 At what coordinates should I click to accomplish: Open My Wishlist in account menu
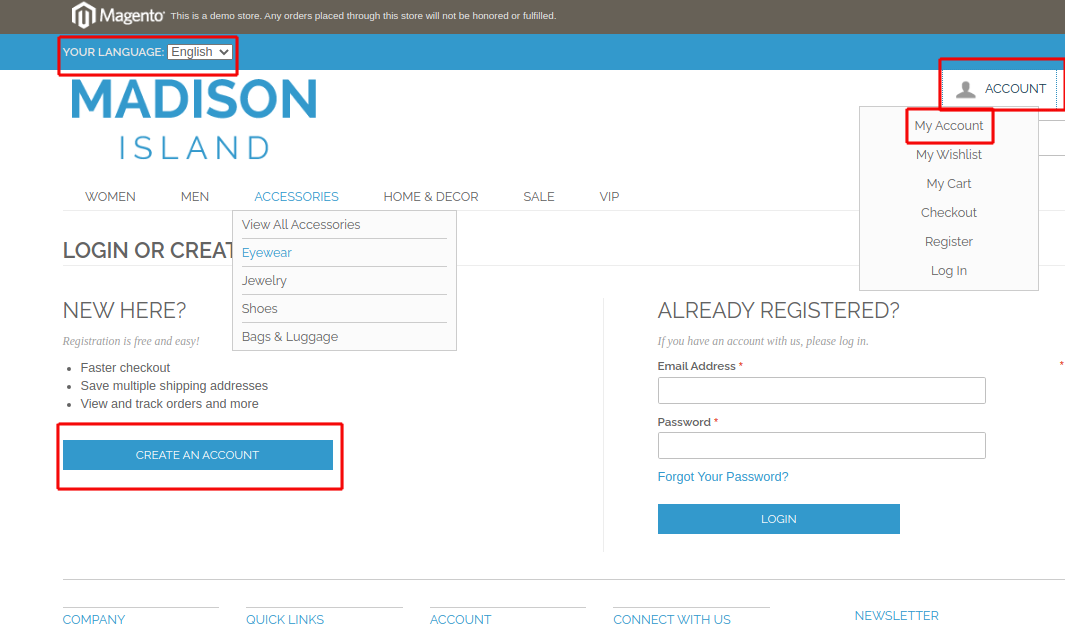click(x=948, y=155)
